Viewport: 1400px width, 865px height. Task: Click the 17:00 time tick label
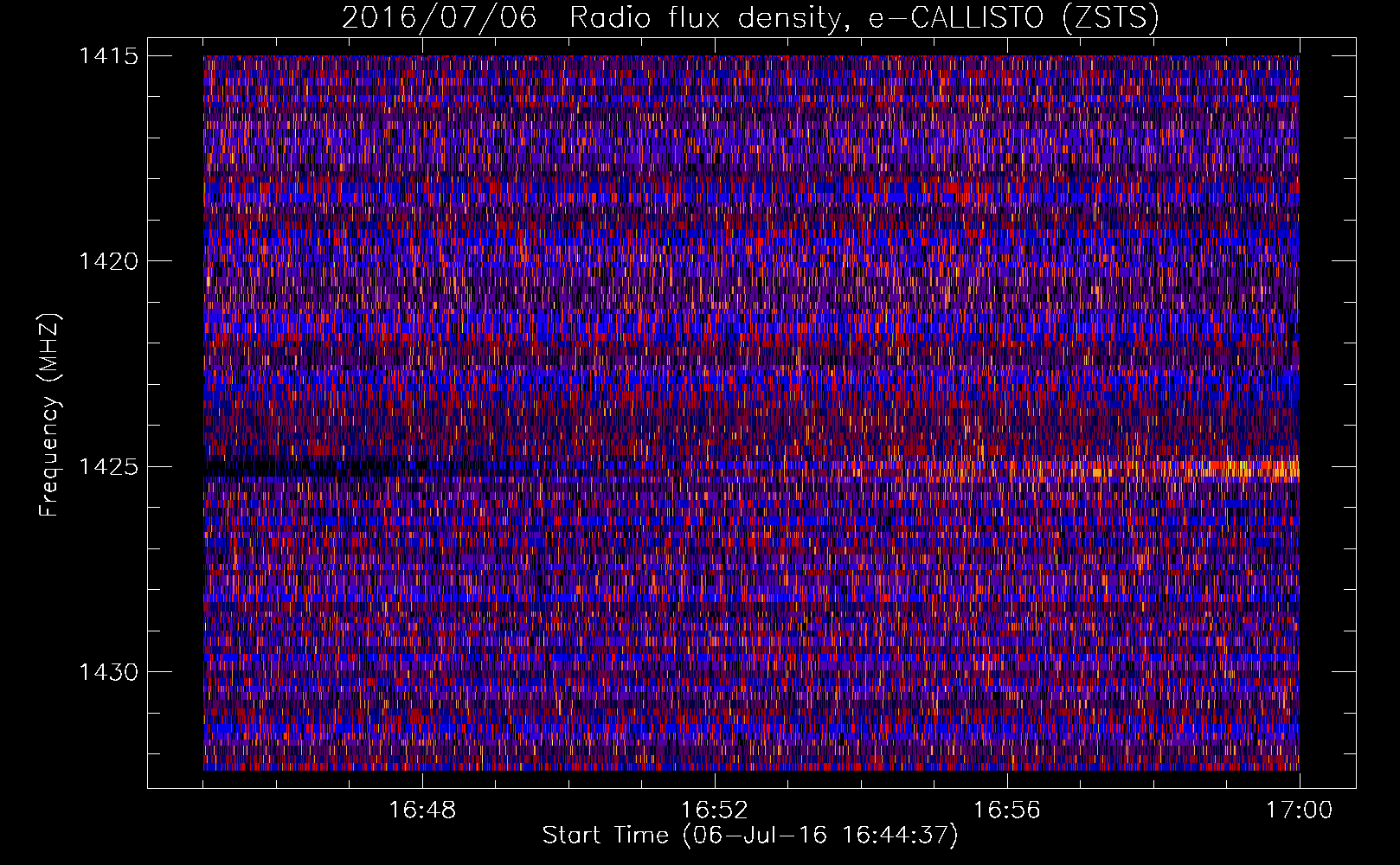click(1299, 811)
